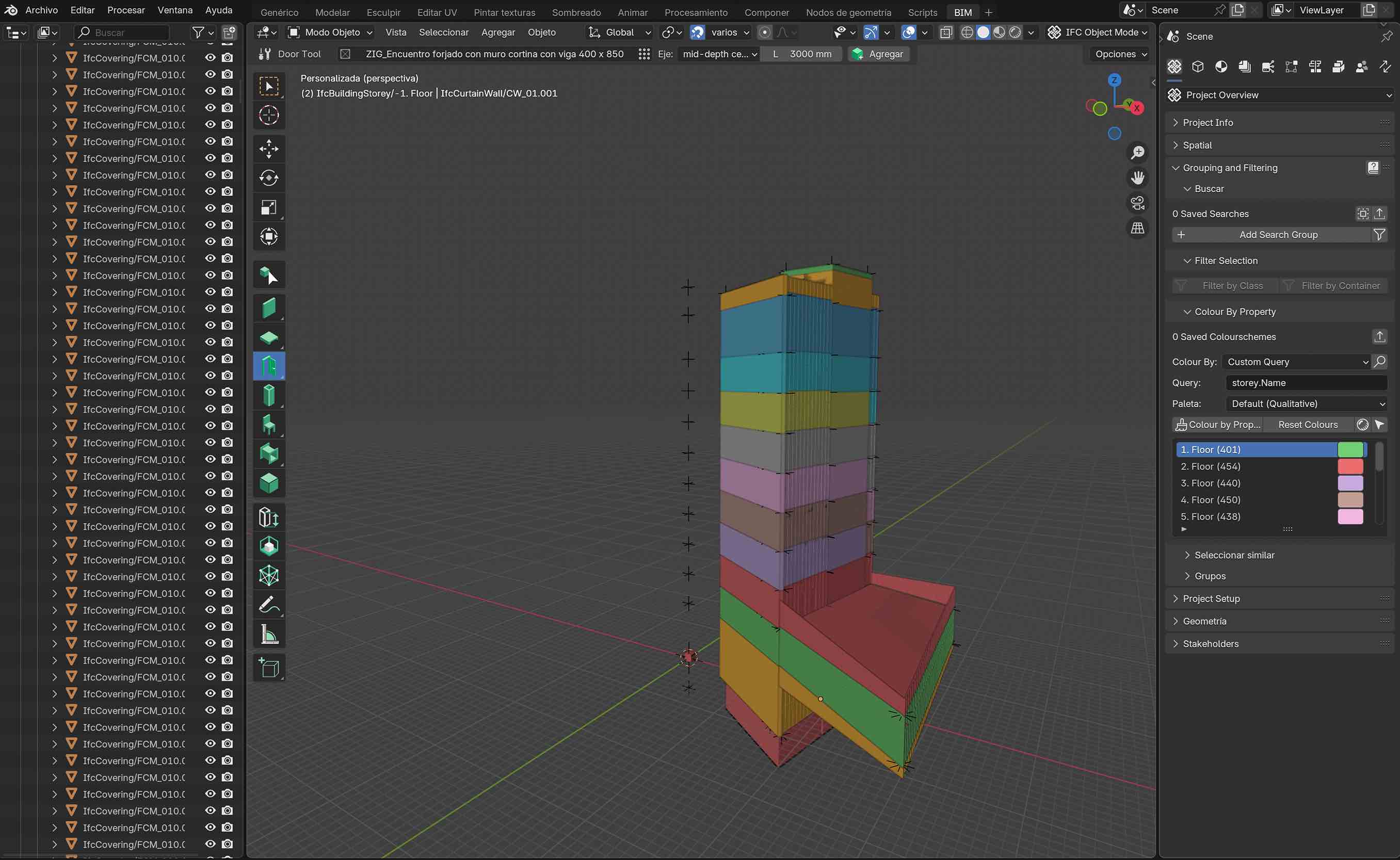Click the viewport pan hand icon
This screenshot has height=860, width=1400.
pos(1138,178)
